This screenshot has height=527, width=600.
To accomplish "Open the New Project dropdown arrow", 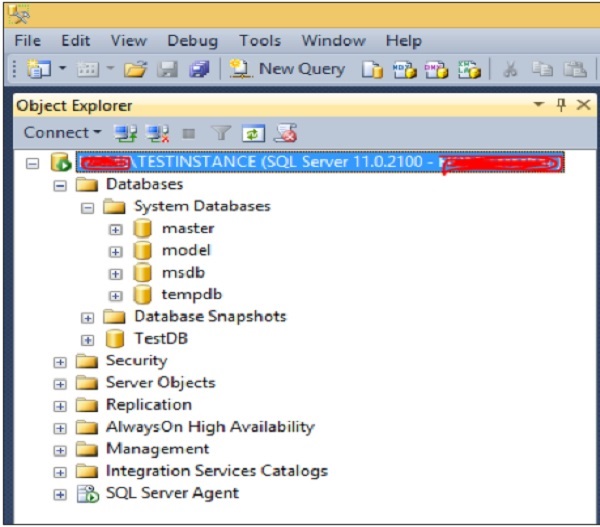I will pos(62,69).
